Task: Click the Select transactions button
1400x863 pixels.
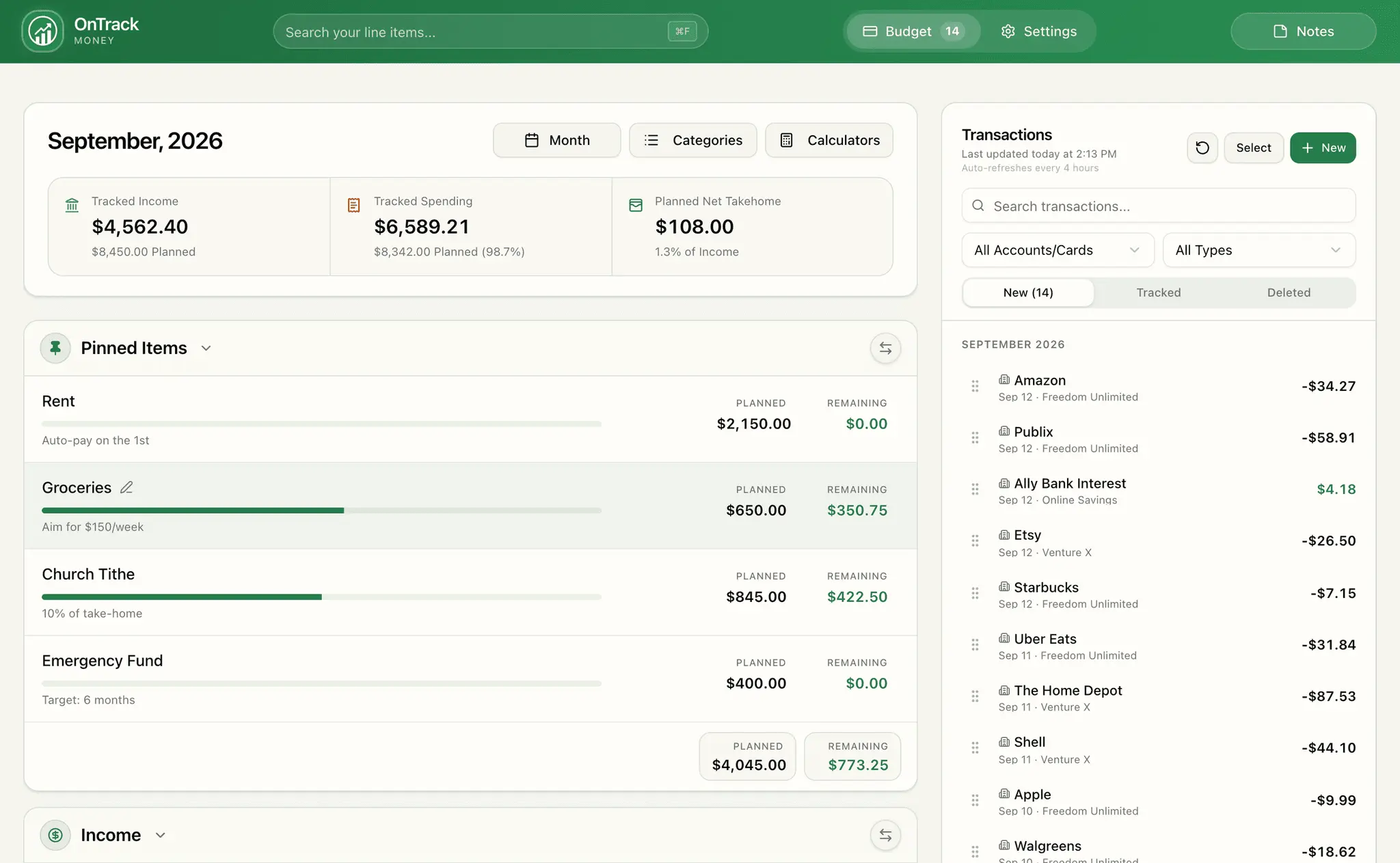Action: click(x=1253, y=148)
